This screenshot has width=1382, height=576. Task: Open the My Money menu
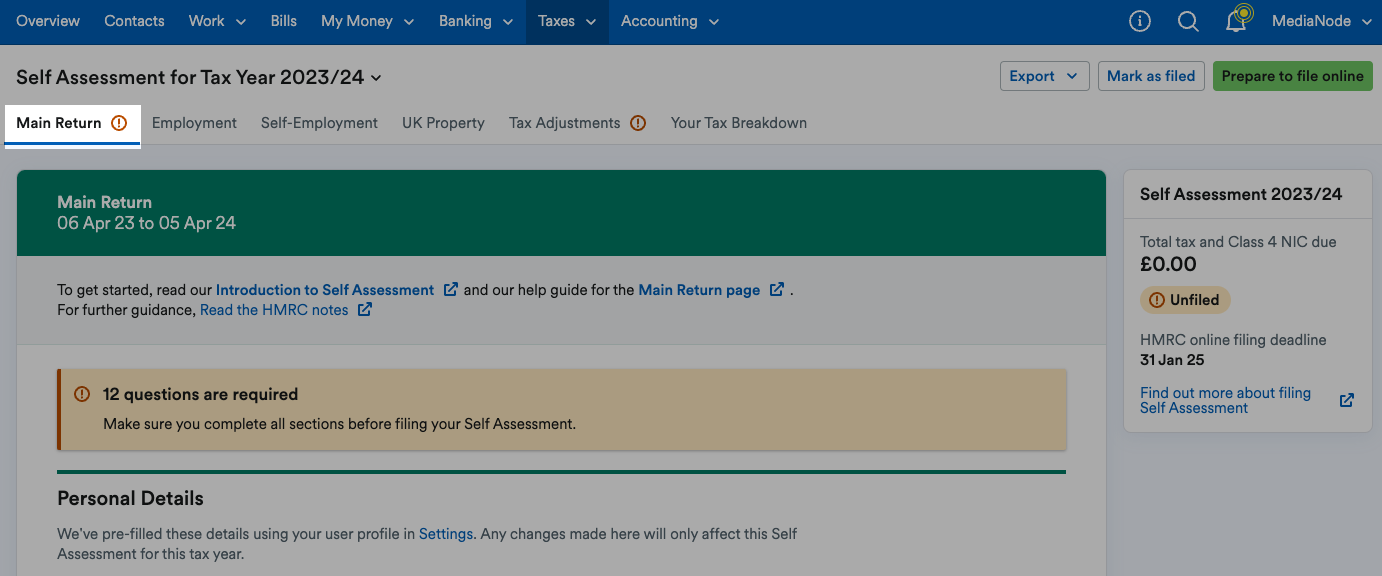[367, 21]
